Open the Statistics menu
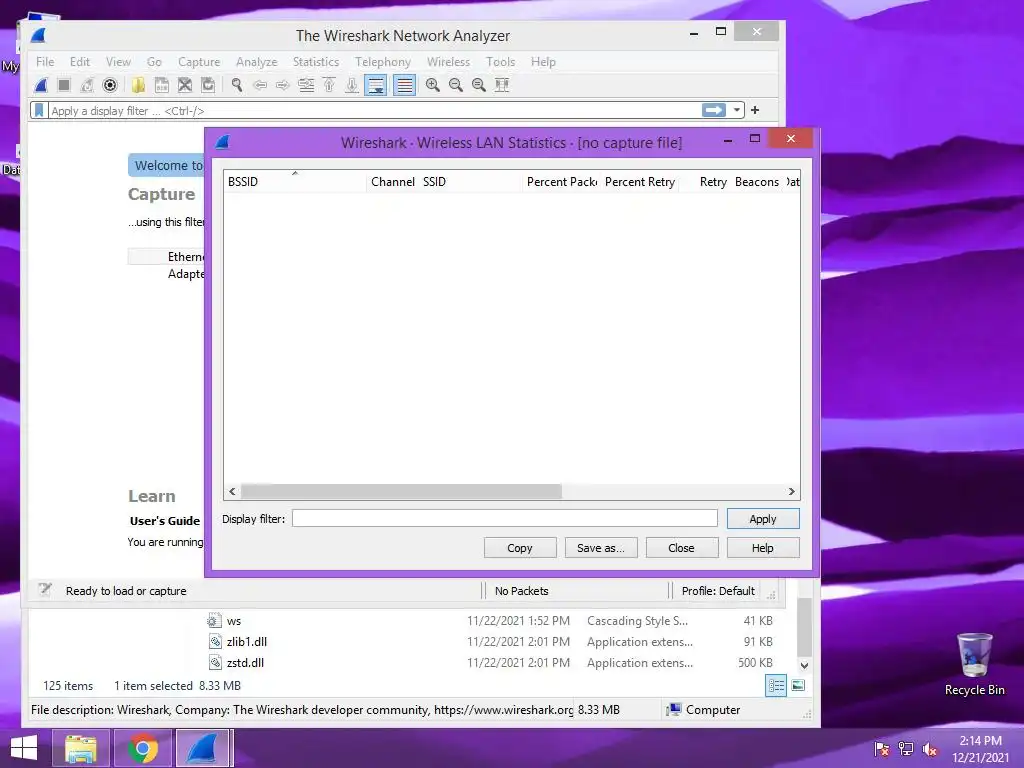1024x768 pixels. coord(316,62)
